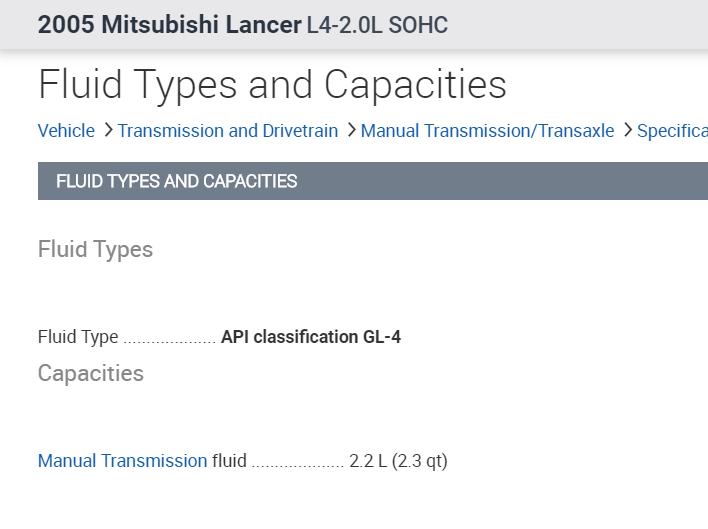708x529 pixels.
Task: Open the Manual Transmission link under Capacities
Action: point(122,461)
